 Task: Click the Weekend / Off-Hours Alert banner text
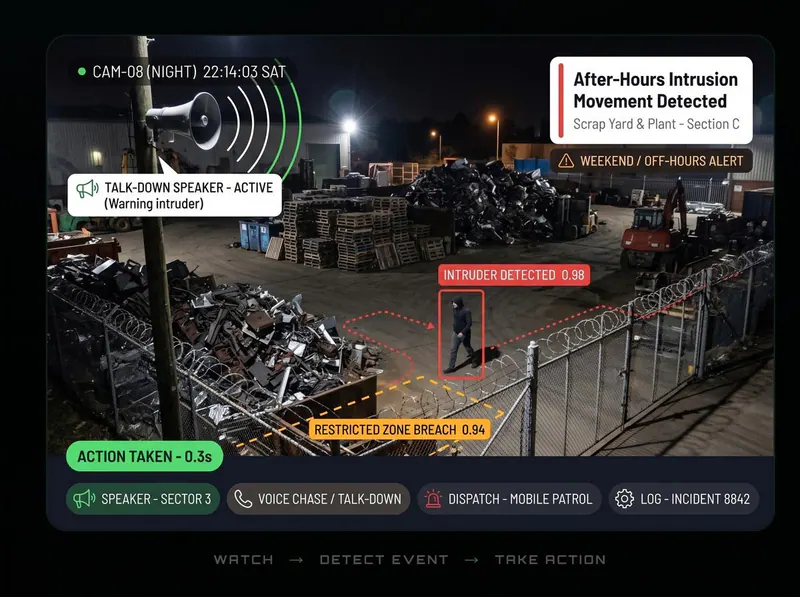pyautogui.click(x=662, y=161)
